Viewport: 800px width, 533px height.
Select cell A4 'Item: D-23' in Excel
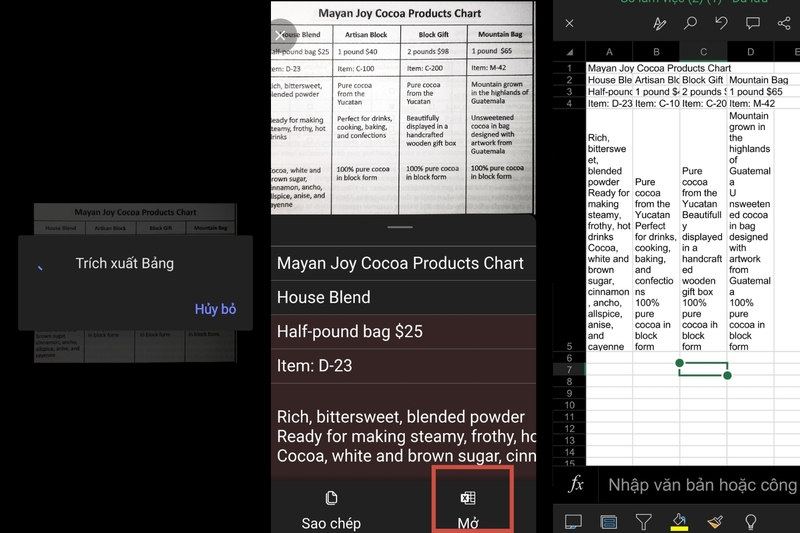point(609,104)
